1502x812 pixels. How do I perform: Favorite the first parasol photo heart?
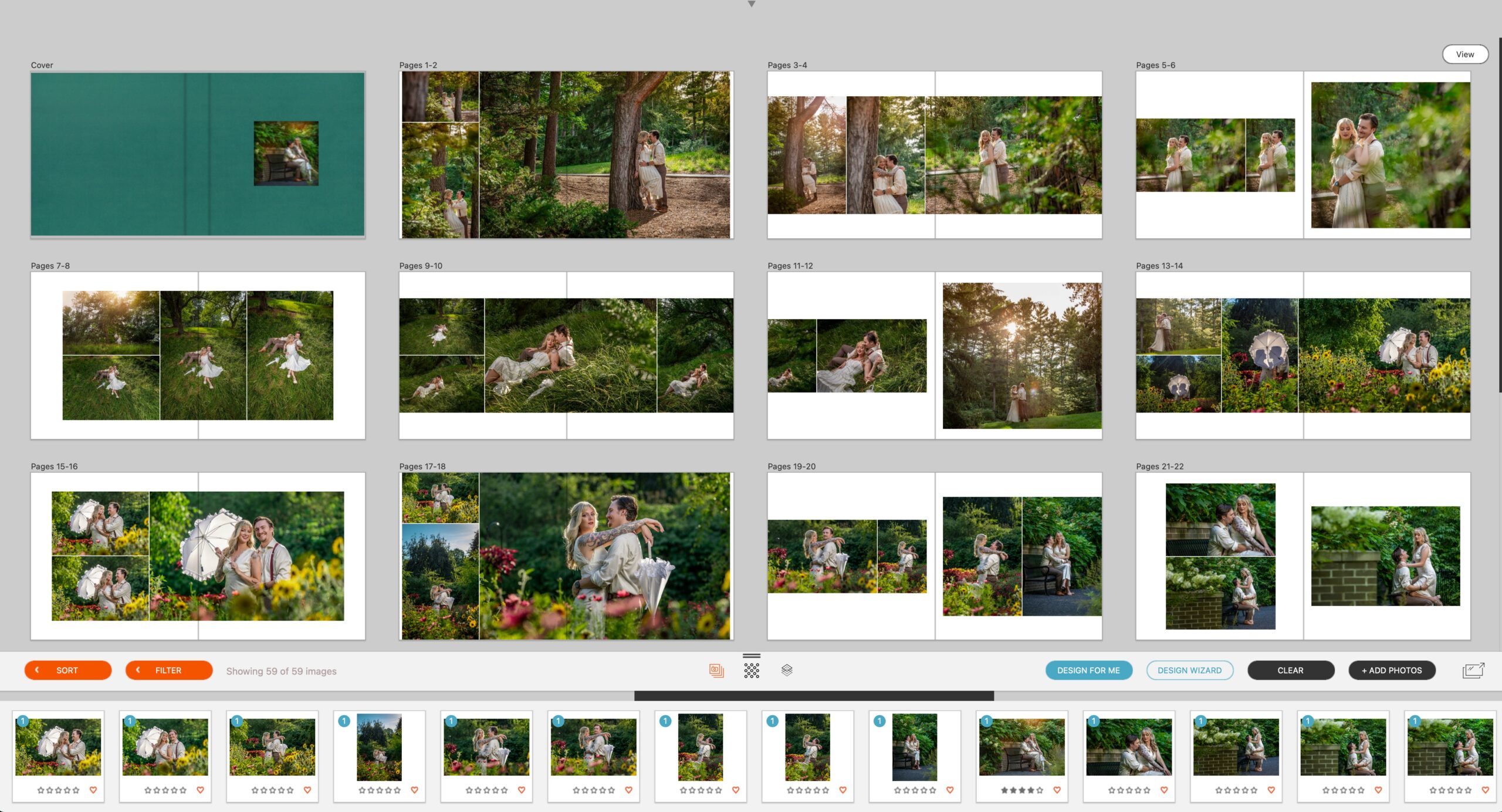coord(93,790)
